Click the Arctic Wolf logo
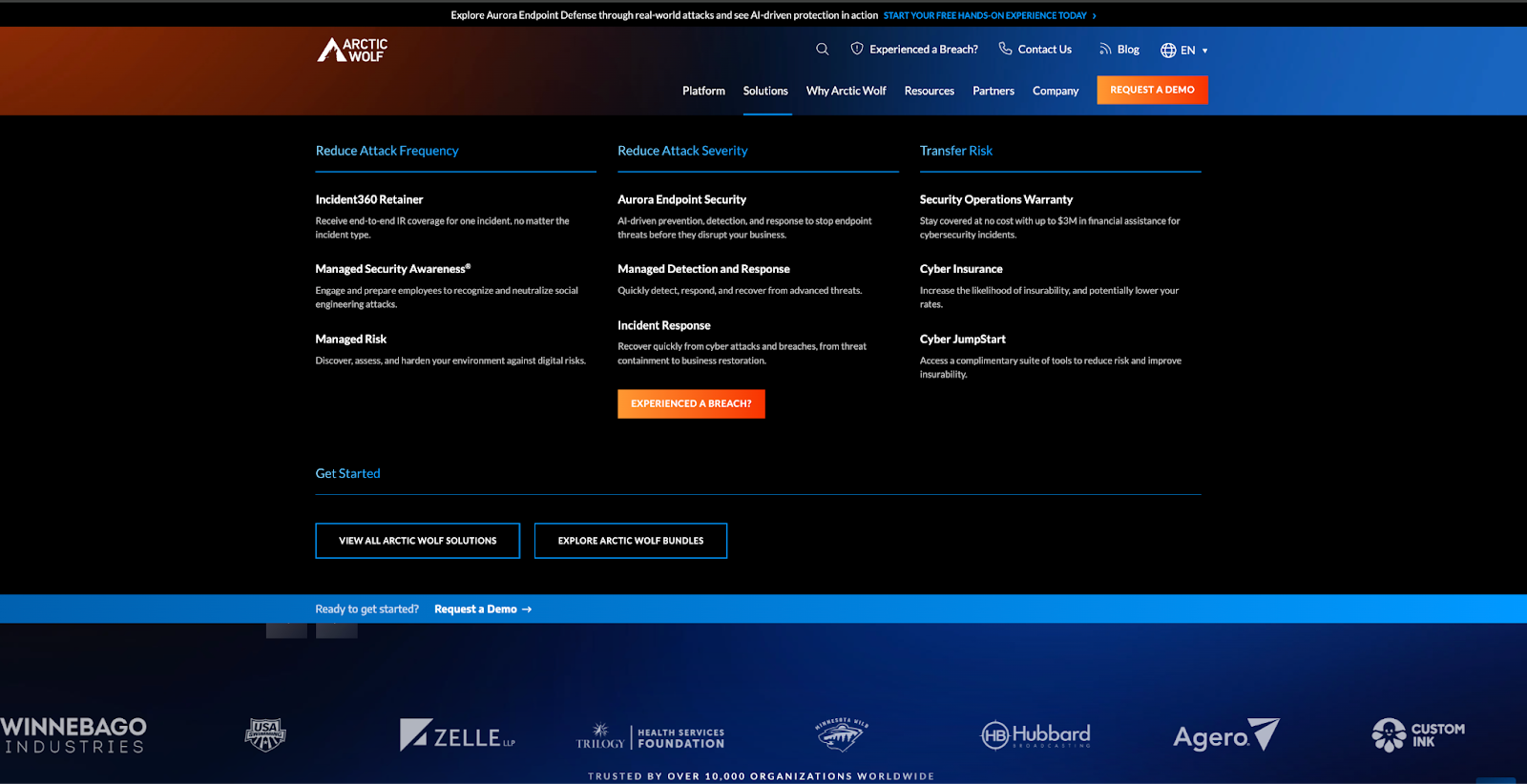Image resolution: width=1527 pixels, height=784 pixels. click(352, 50)
